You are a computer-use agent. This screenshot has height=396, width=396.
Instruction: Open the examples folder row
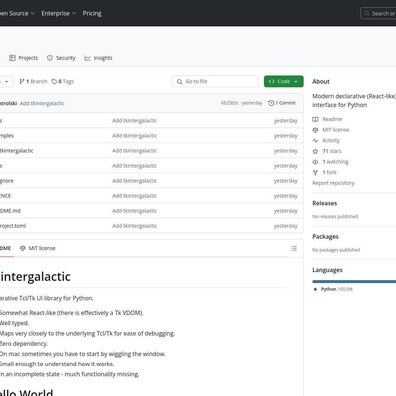151,136
